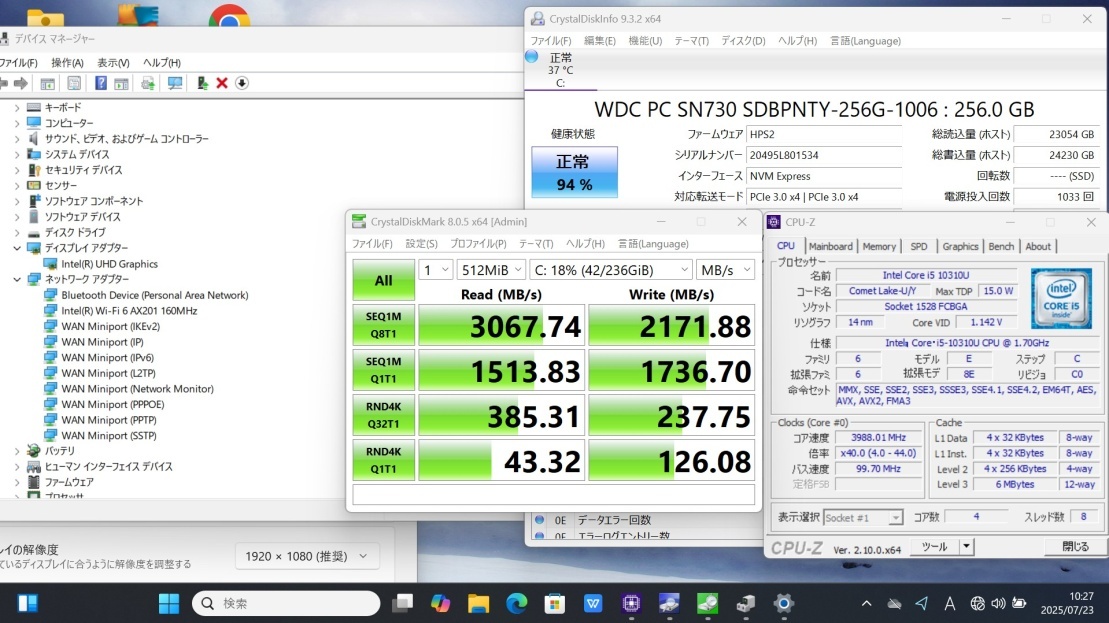
Task: Select Intel(R) UHD Graphics in the device tree
Action: pos(109,264)
